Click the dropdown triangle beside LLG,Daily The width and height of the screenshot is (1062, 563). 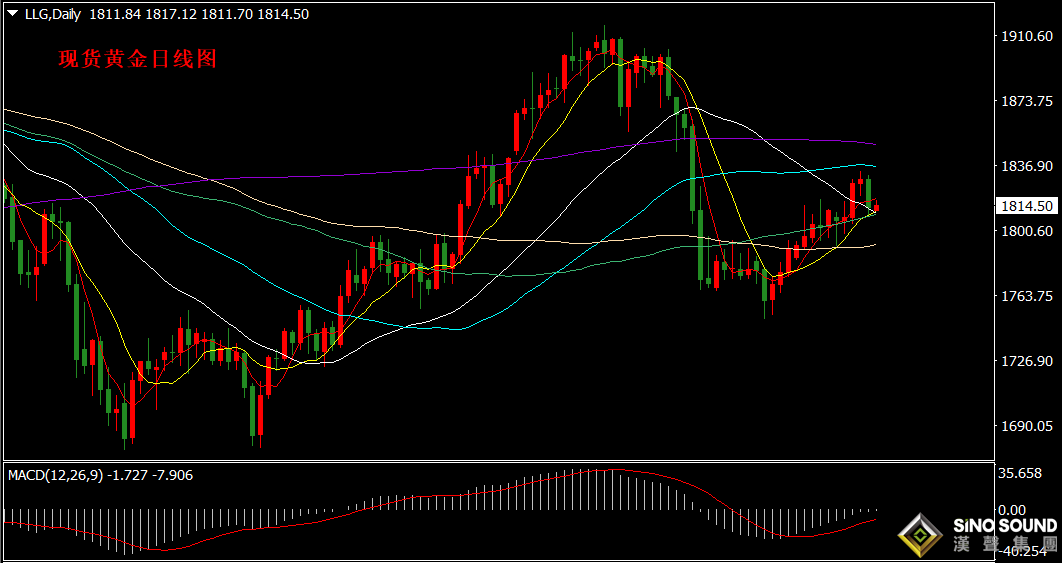pyautogui.click(x=14, y=14)
